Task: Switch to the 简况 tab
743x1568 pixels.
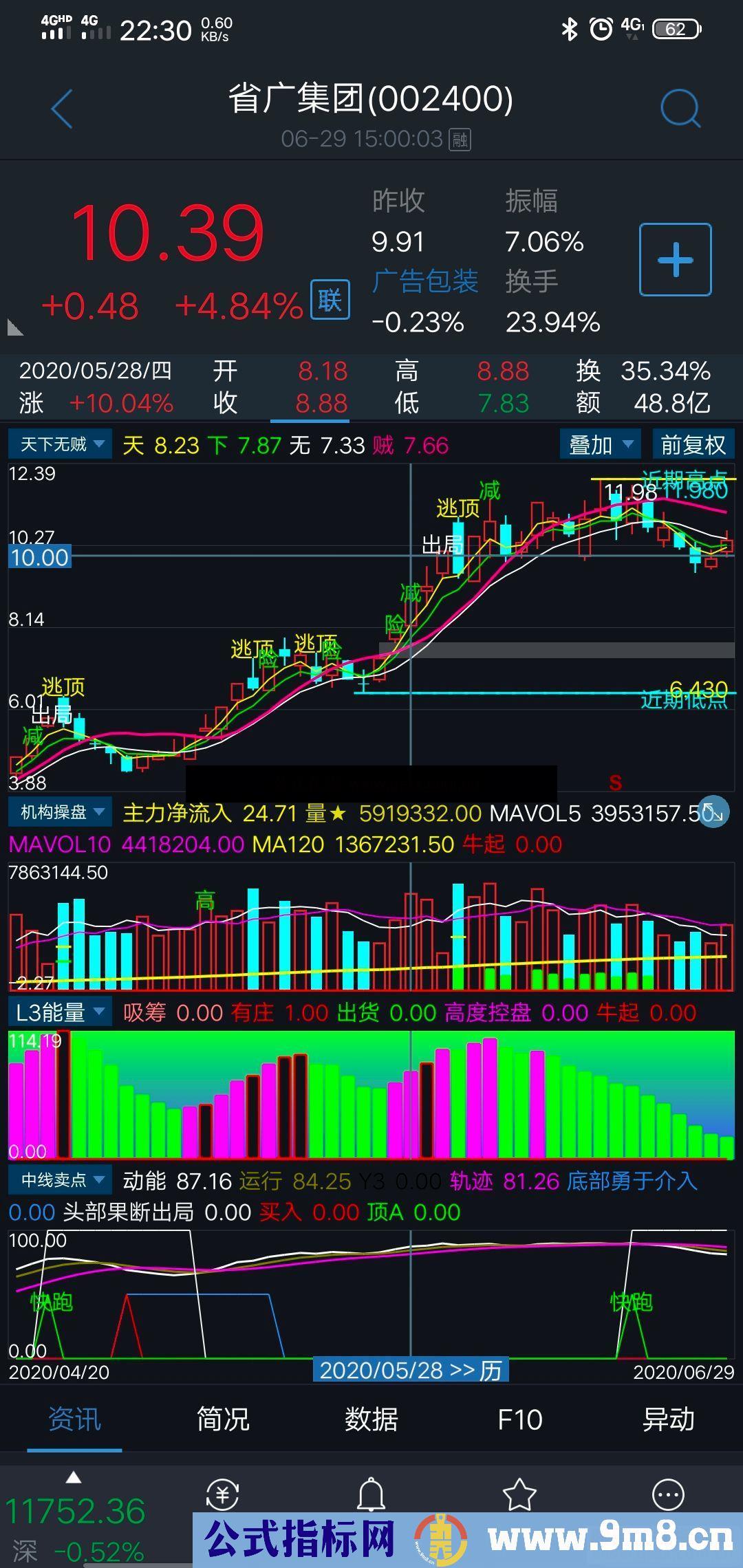Action: point(223,1419)
